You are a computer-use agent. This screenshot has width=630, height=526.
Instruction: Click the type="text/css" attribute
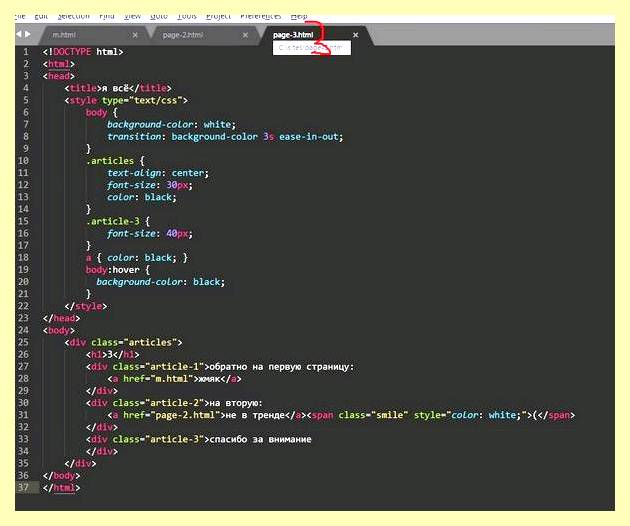pyautogui.click(x=142, y=100)
